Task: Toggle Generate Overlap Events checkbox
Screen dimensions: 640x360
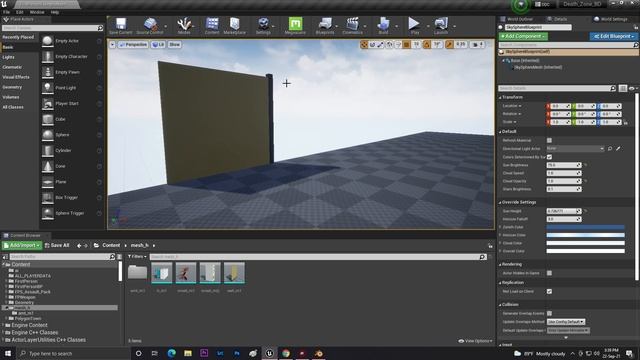Action: 549,313
